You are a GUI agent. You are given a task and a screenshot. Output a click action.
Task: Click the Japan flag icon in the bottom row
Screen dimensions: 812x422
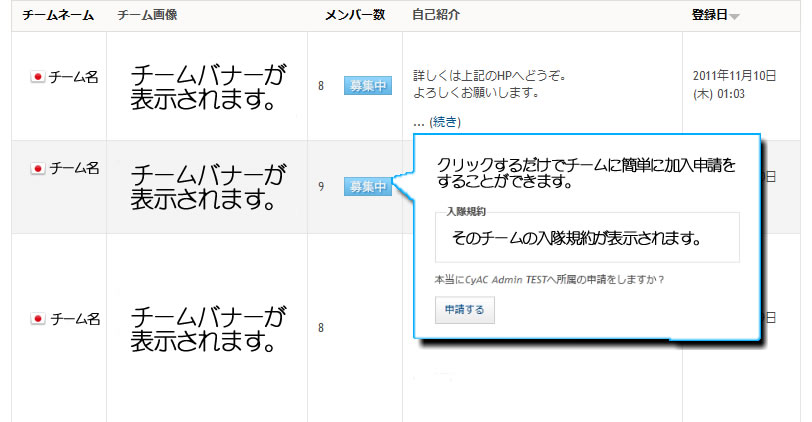(38, 319)
